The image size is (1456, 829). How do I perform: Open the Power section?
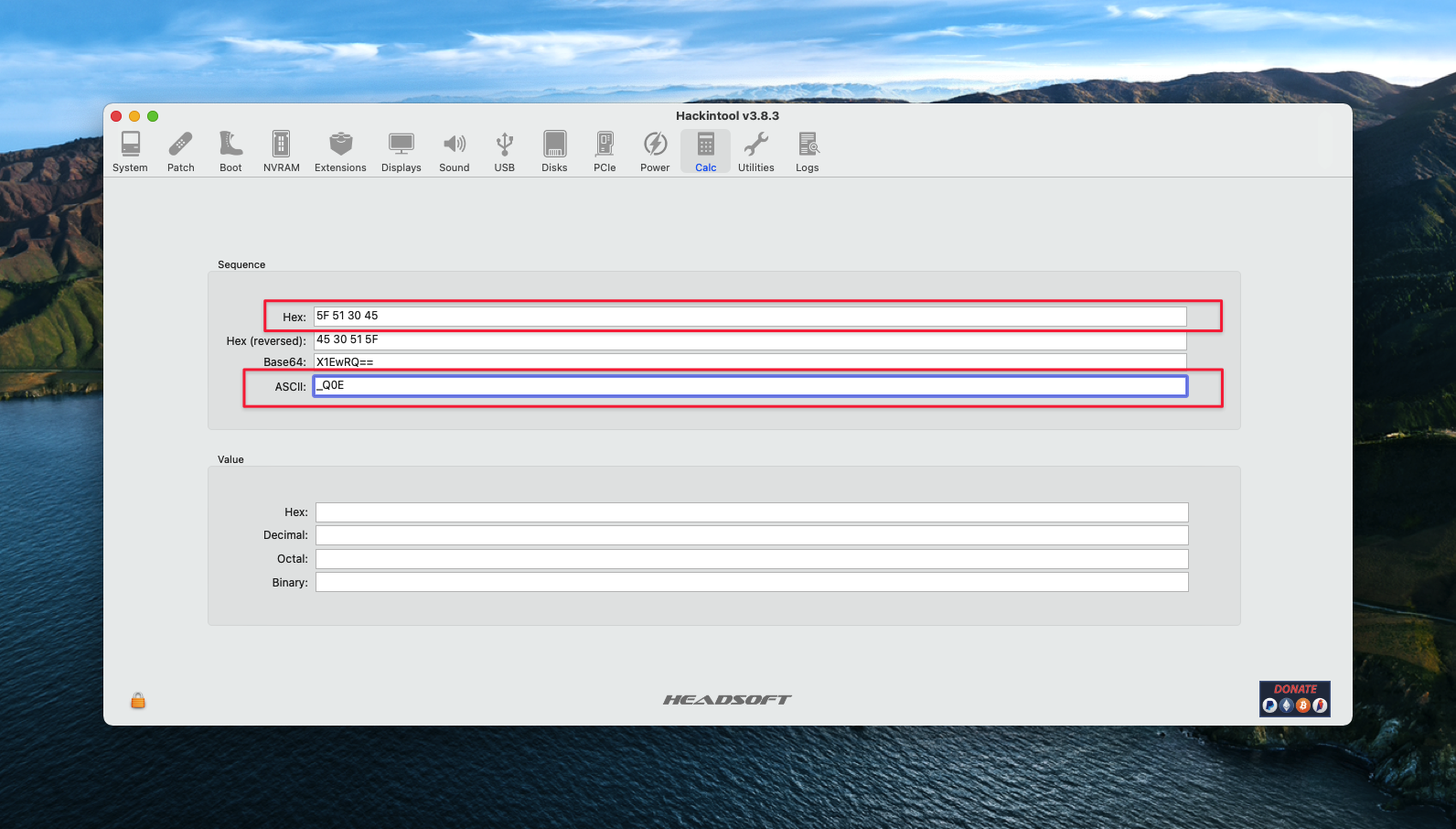[x=655, y=151]
